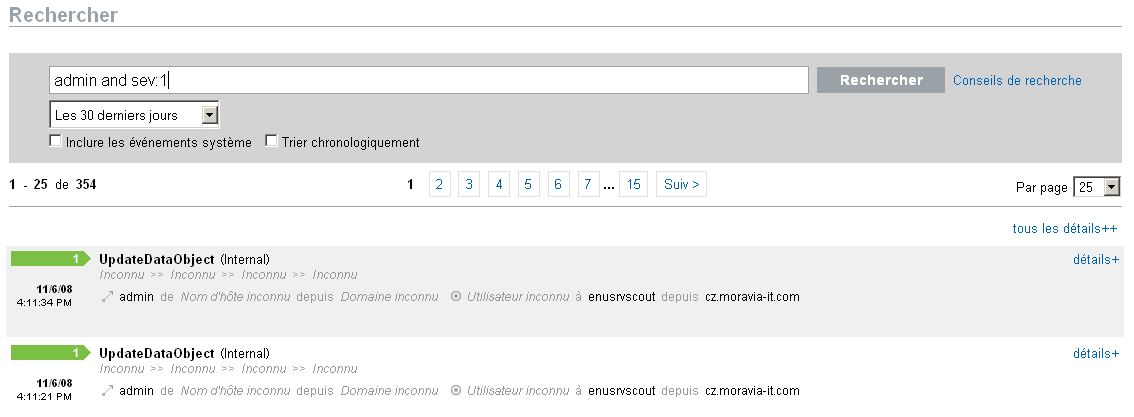The height and width of the screenshot is (417, 1134).
Task: Open the first UpdateDataObject event title
Action: click(157, 260)
